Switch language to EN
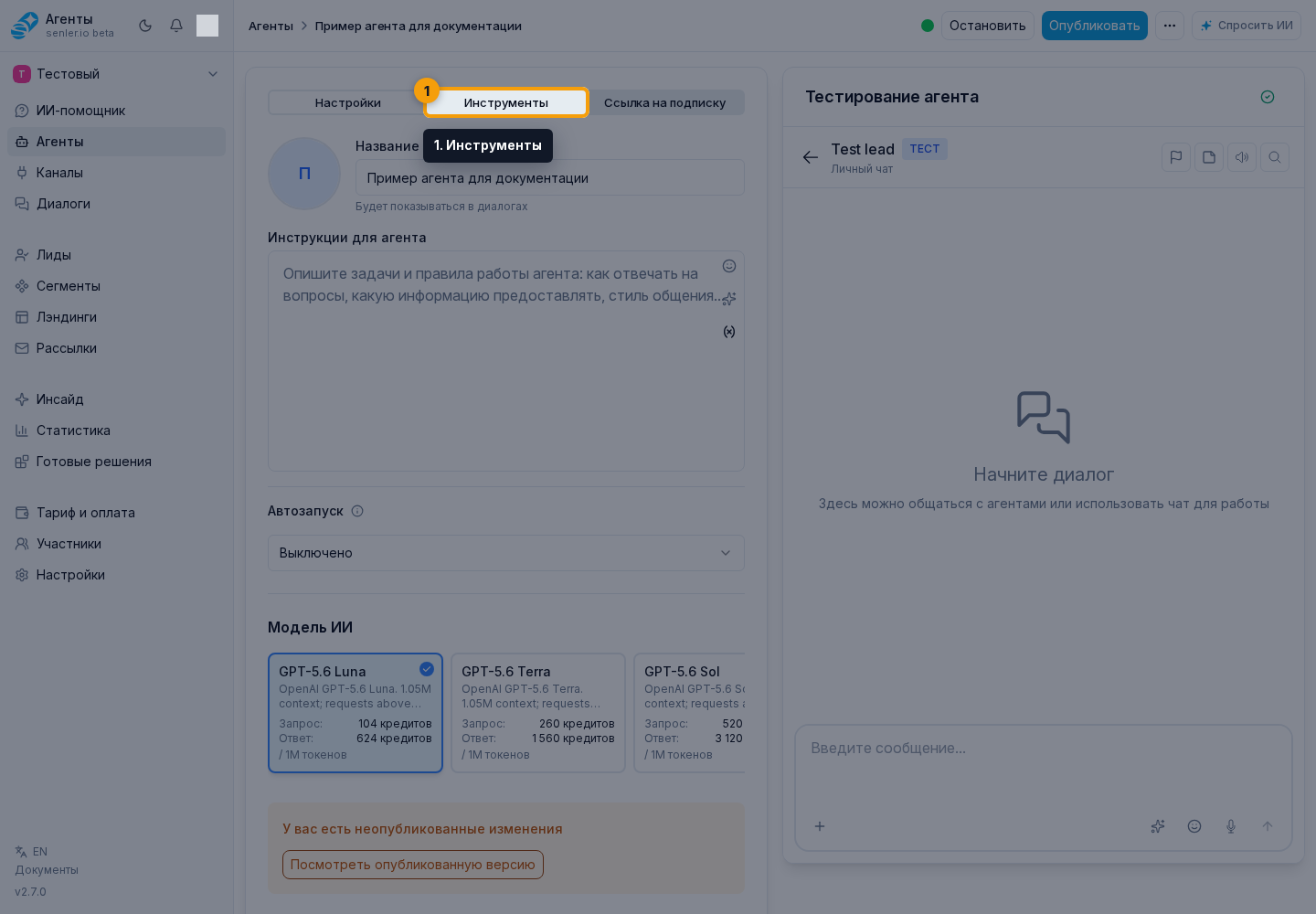The image size is (1316, 914). (x=31, y=852)
